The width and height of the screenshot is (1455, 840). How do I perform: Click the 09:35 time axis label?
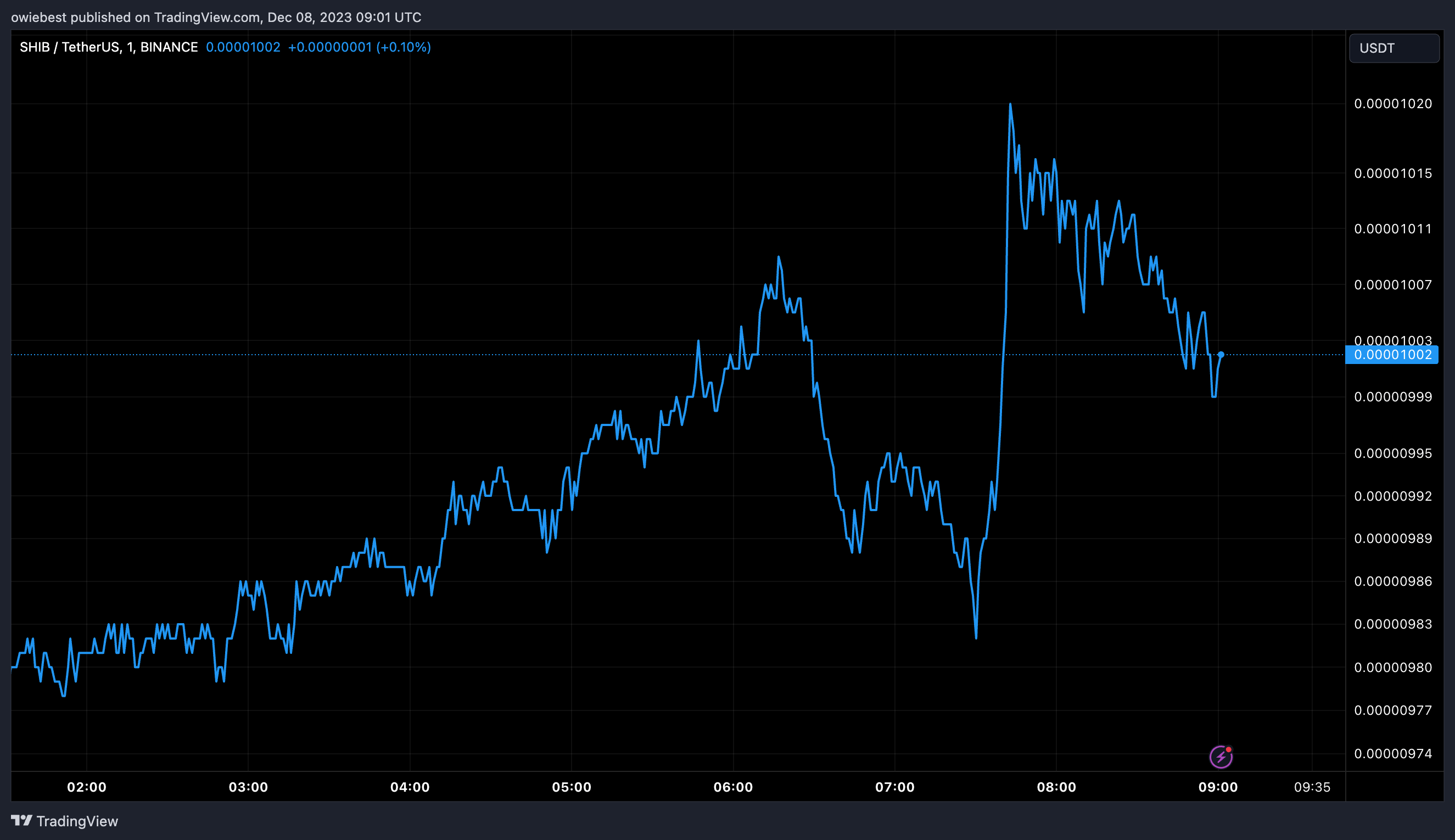(x=1312, y=787)
